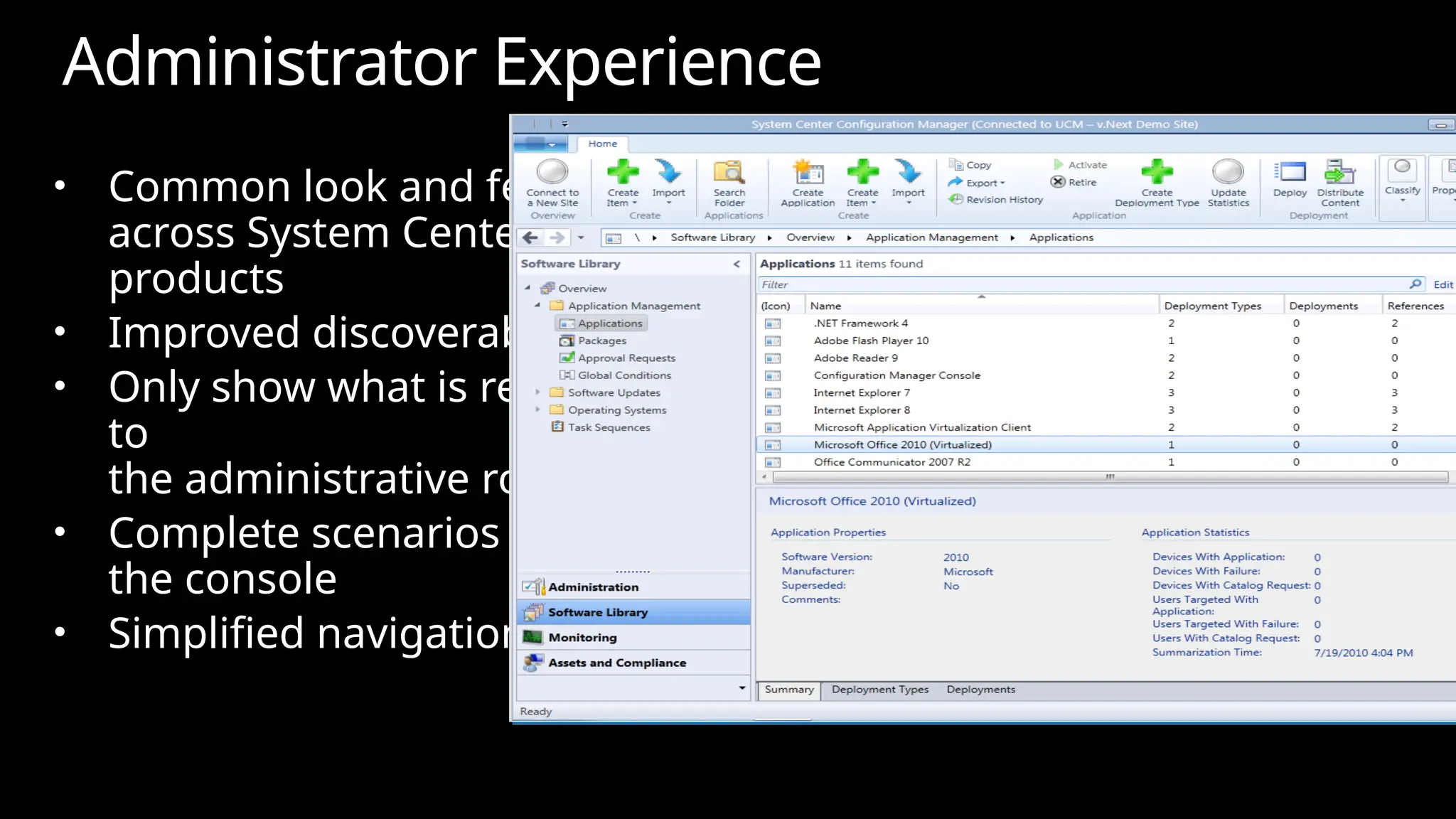Click Create Item next to Create Application
Viewport: 1456px width, 819px height.
tap(862, 182)
